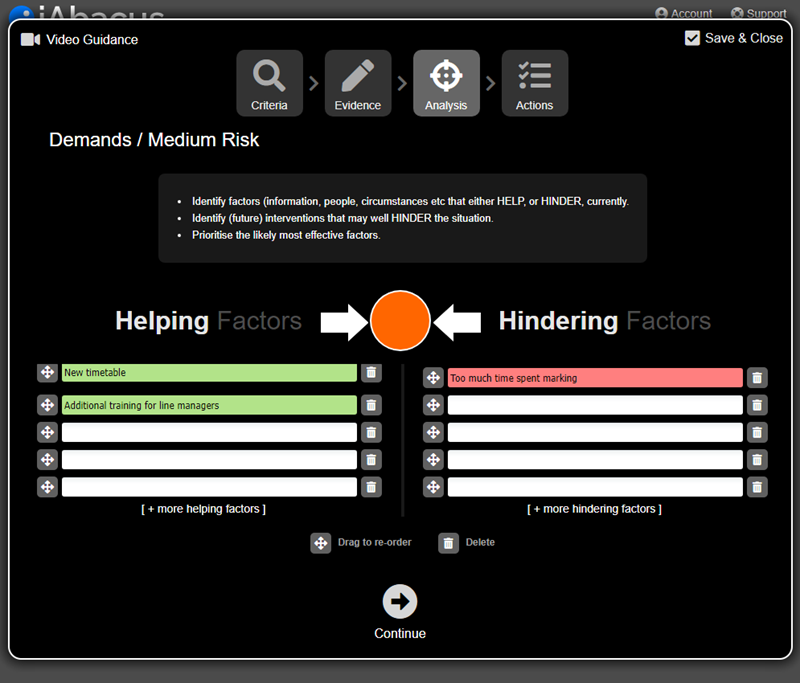Click the Drag to re-order legend icon
Viewport: 800px width, 683px height.
[x=321, y=543]
